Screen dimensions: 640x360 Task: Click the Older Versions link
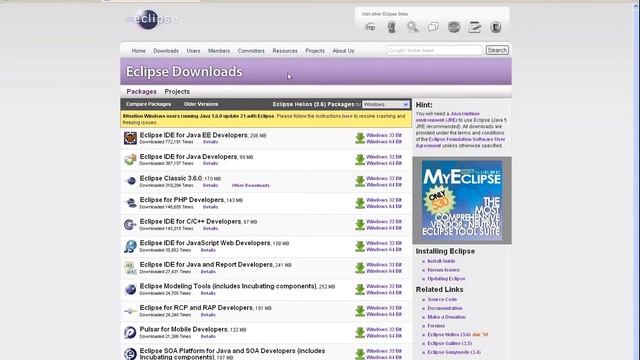tap(201, 104)
